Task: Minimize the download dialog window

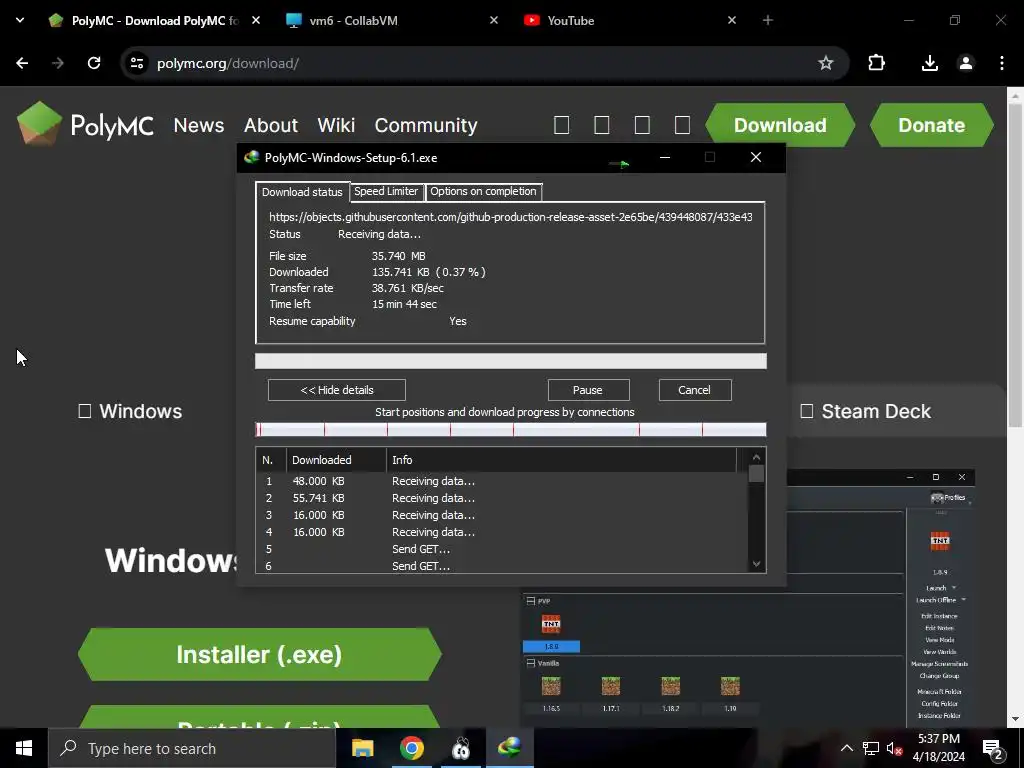Action: pos(665,157)
